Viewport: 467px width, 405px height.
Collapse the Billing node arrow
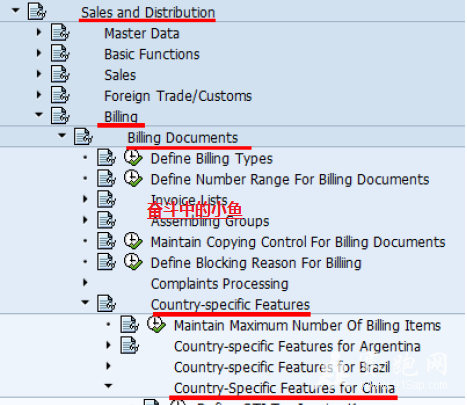[39, 114]
